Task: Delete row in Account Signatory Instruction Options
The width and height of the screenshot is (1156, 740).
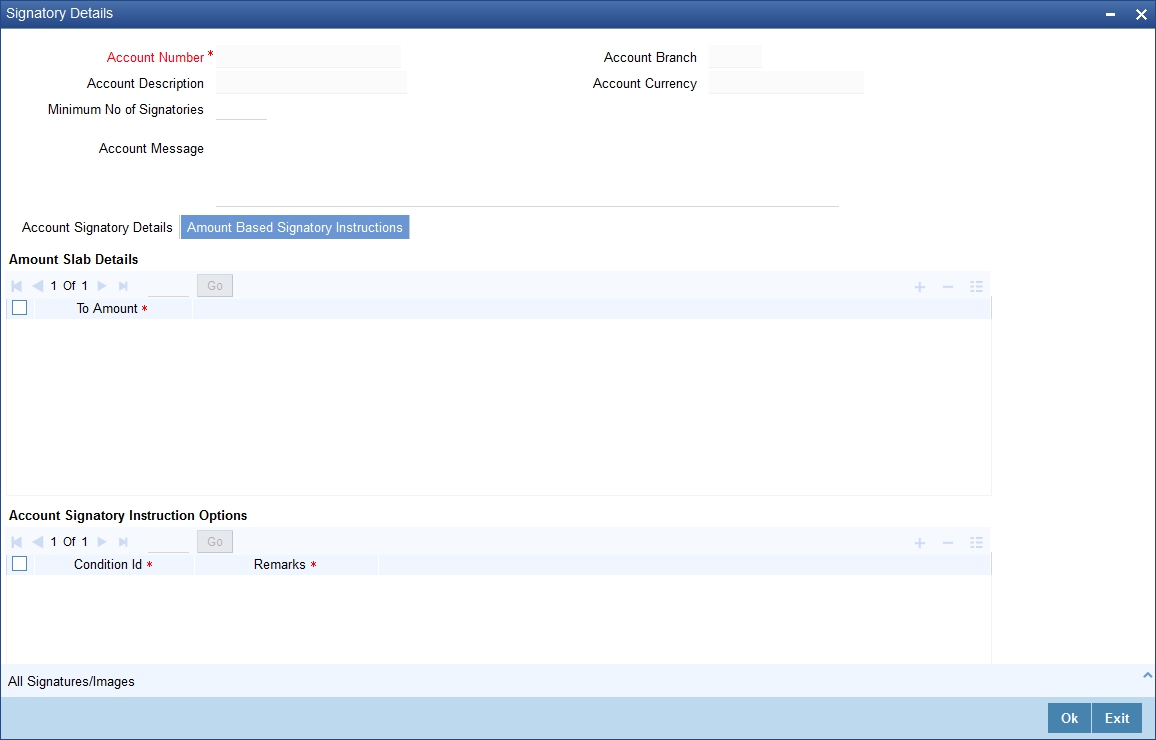Action: point(948,542)
